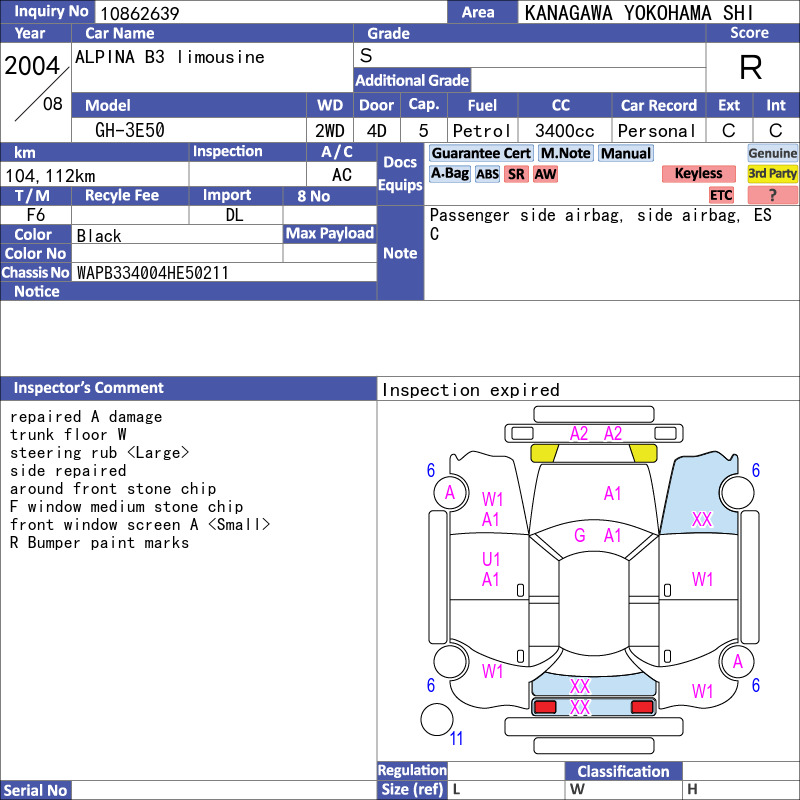
Task: Select area KANAGAWA YOKOHAMA SHI
Action: [639, 13]
